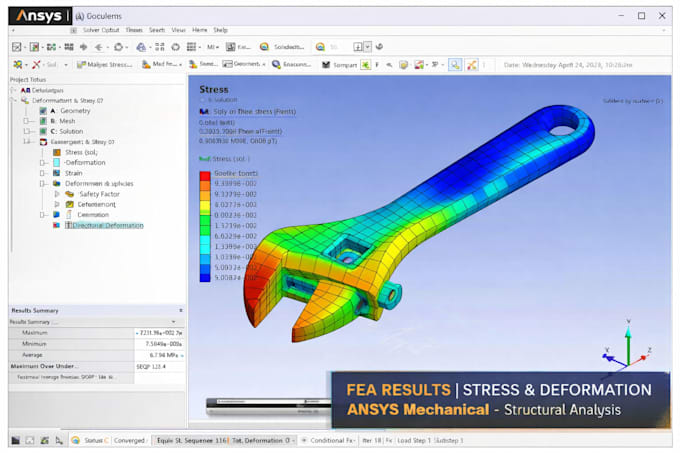Click the red X delete toolbar icon
The height and width of the screenshot is (453, 680).
tap(36, 65)
